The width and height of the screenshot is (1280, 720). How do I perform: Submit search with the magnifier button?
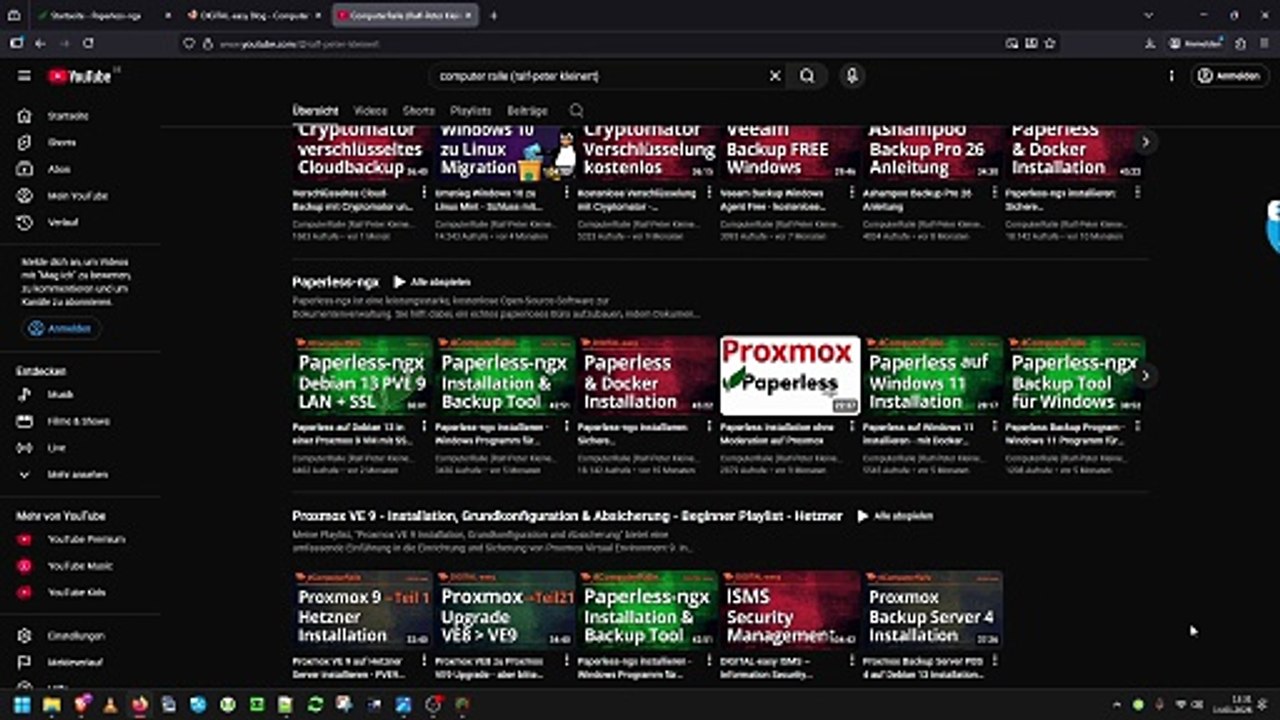807,76
